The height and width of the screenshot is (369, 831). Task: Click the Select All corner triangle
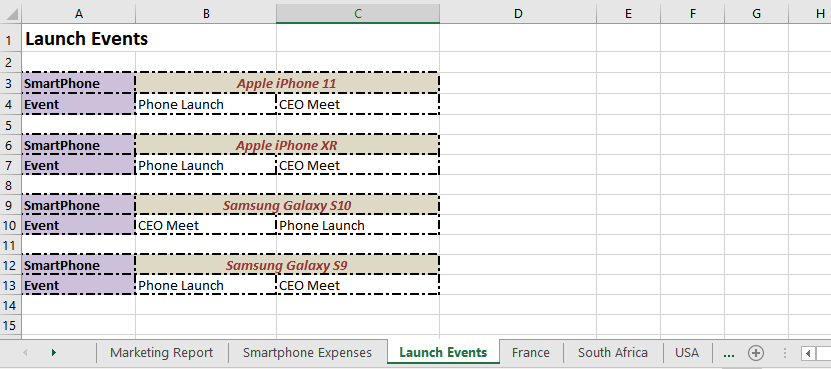point(11,14)
